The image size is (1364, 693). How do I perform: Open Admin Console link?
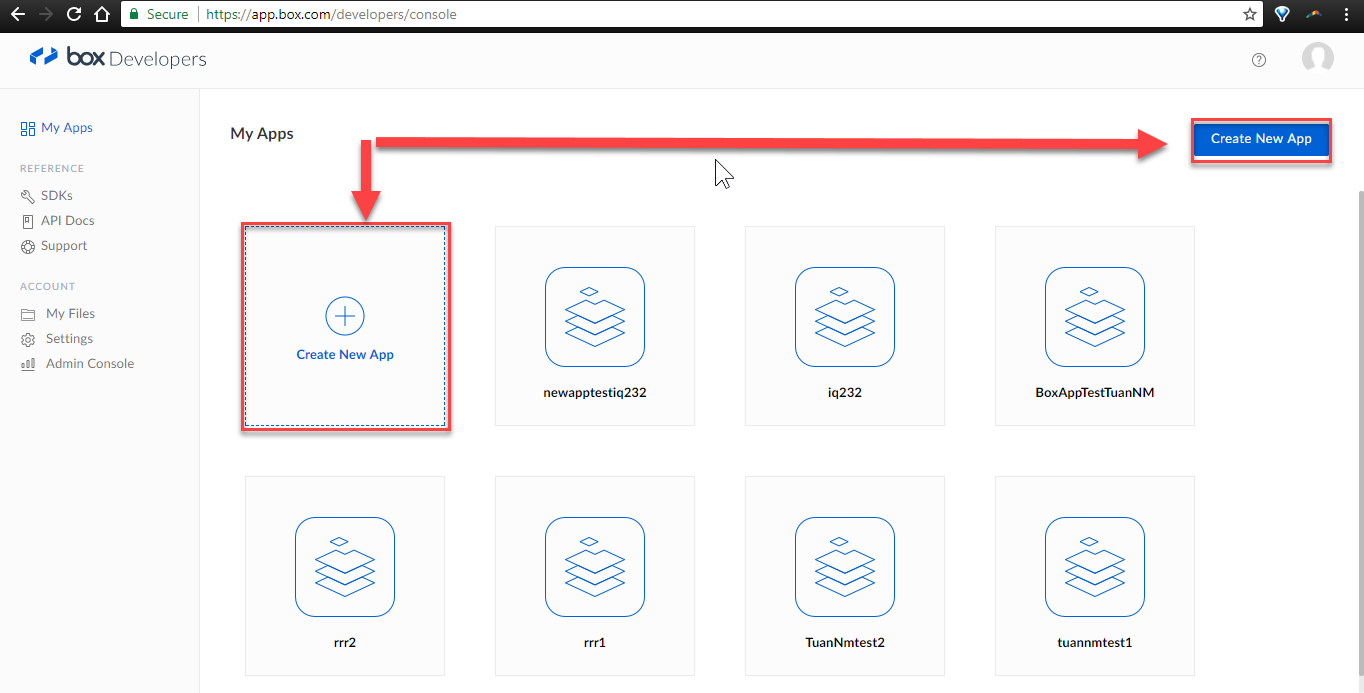point(90,364)
